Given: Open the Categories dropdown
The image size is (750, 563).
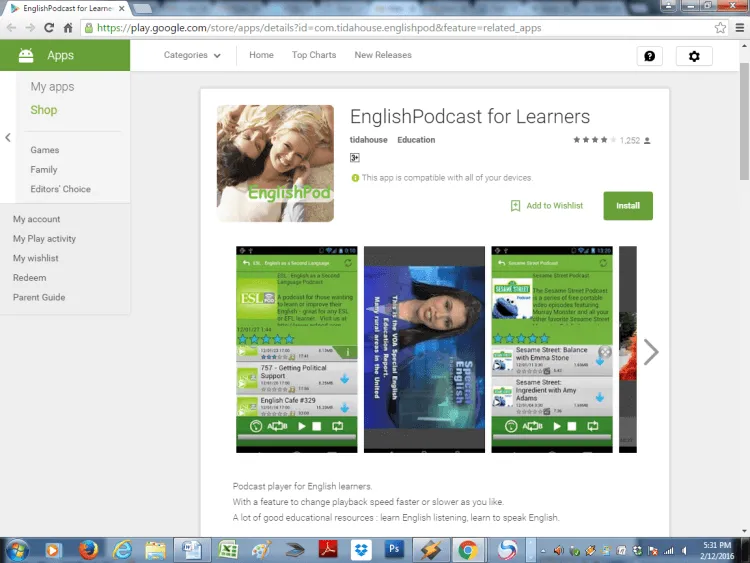Looking at the screenshot, I should point(192,55).
